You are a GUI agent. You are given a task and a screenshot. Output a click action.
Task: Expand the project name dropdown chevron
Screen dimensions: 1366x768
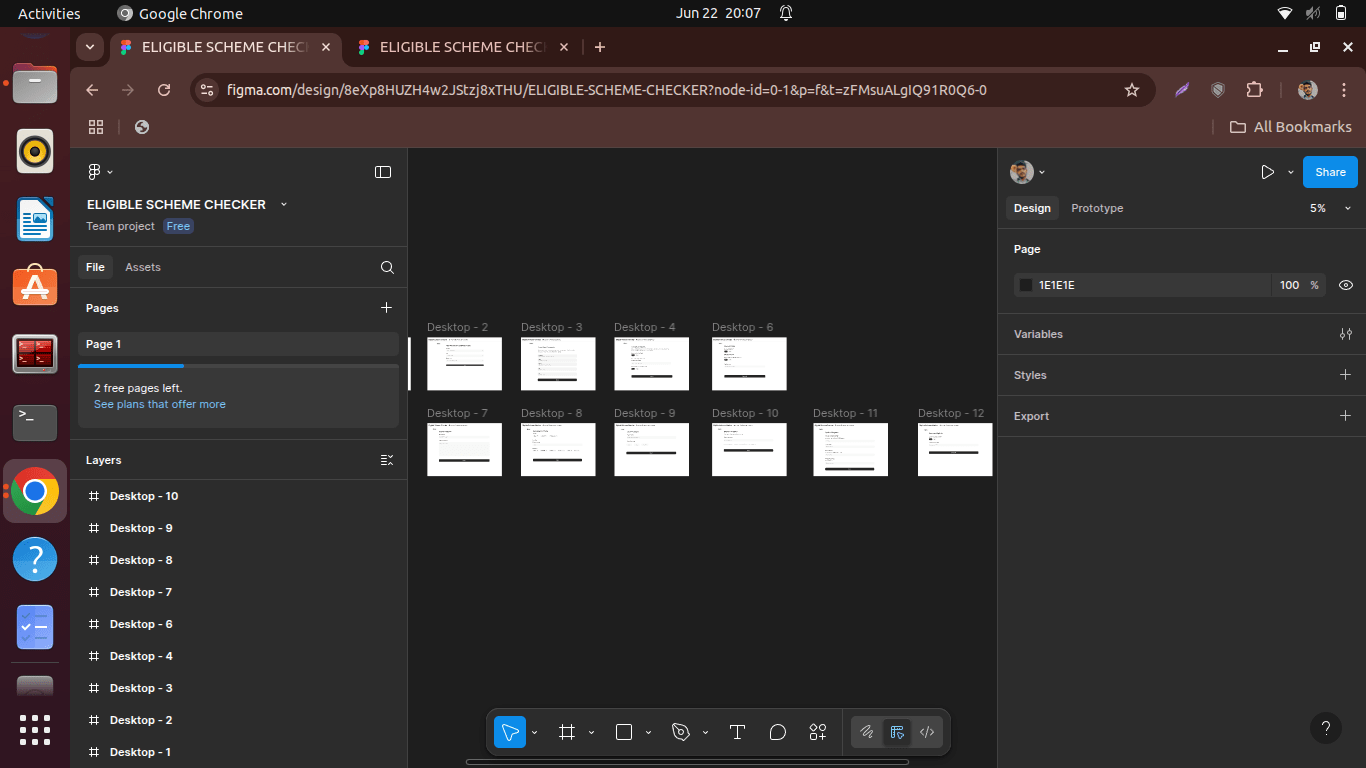click(284, 204)
